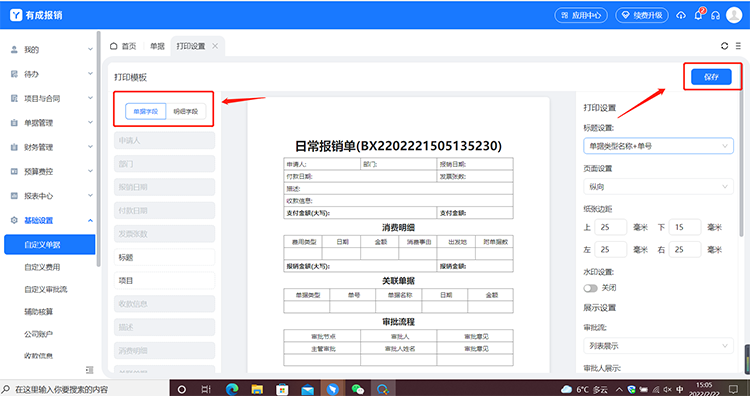Viewport: 750px width, 396px height.
Task: Close the 打印设置 tab
Action: pos(215,46)
